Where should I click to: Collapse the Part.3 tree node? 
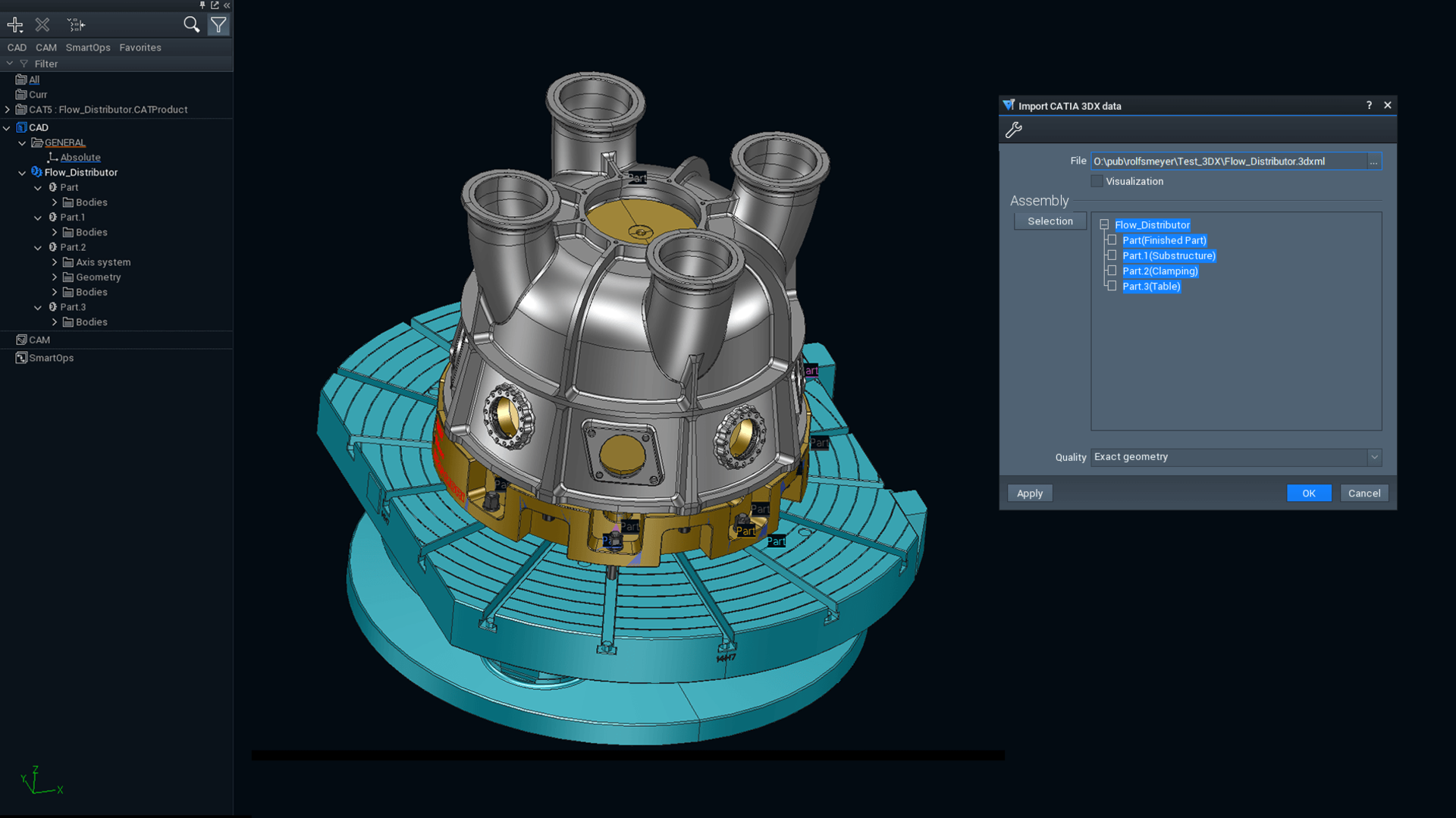pyautogui.click(x=38, y=307)
